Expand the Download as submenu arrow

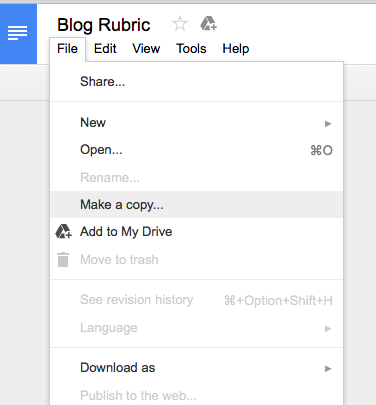pos(328,368)
